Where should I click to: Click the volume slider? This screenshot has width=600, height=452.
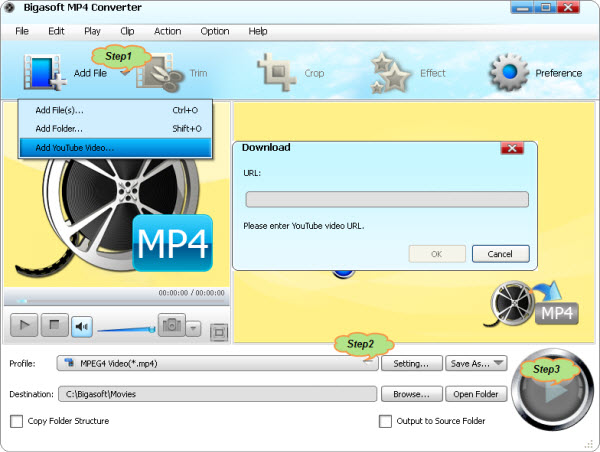coord(126,329)
